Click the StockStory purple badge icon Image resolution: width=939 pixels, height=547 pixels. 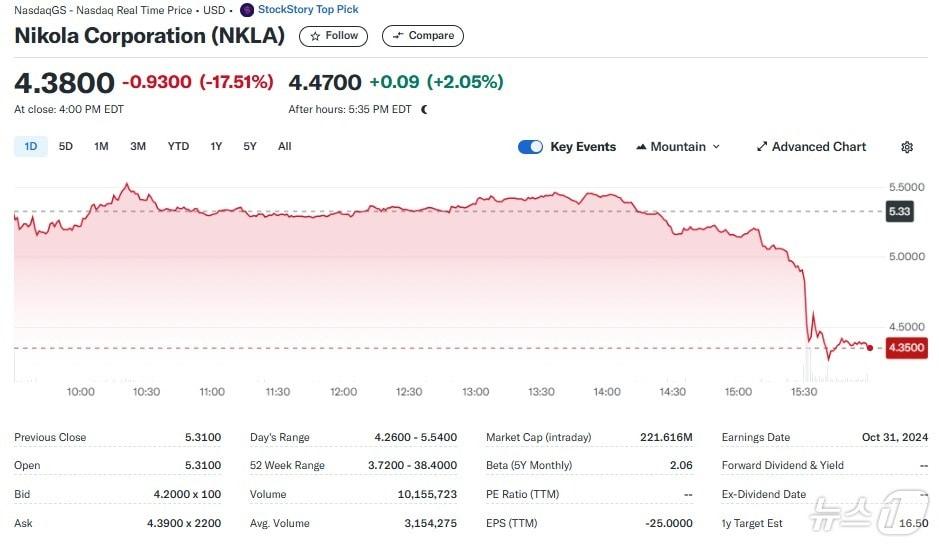247,10
